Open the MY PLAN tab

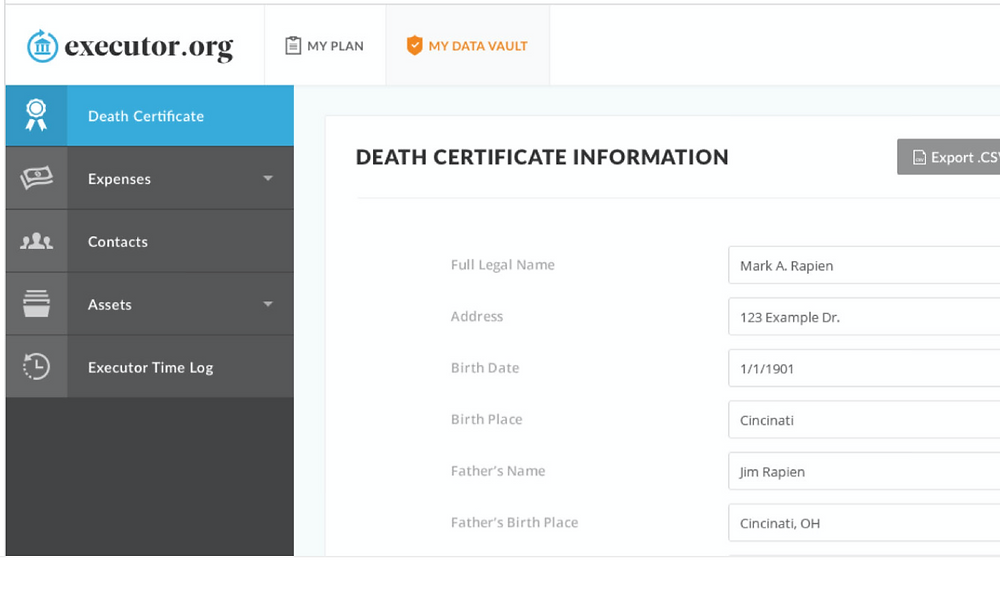pos(325,46)
